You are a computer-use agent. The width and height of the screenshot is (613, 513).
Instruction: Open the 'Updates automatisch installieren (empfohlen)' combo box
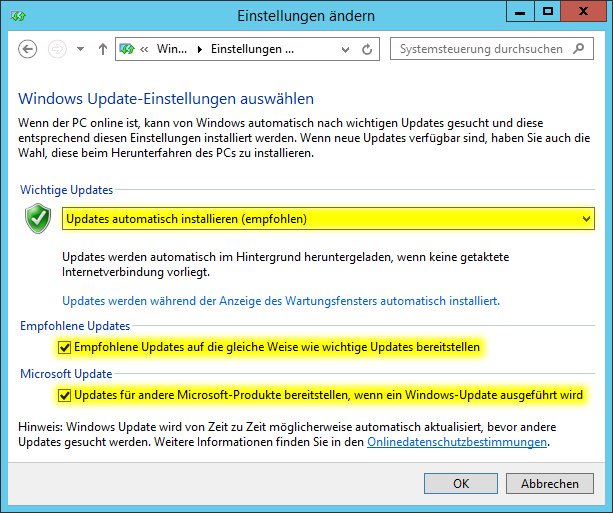328,219
